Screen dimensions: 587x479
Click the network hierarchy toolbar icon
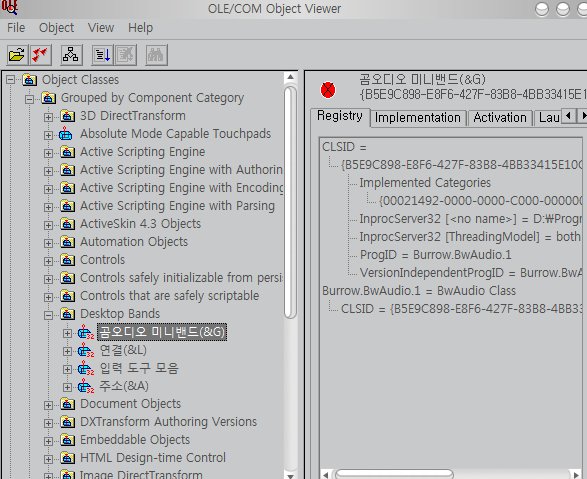[x=71, y=55]
